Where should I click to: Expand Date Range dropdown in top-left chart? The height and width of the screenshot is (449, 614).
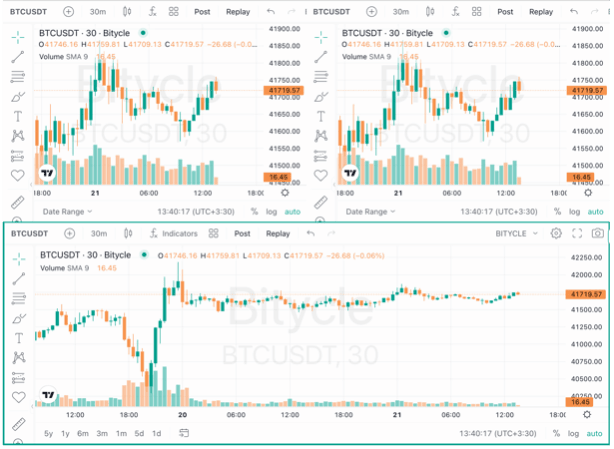66,211
